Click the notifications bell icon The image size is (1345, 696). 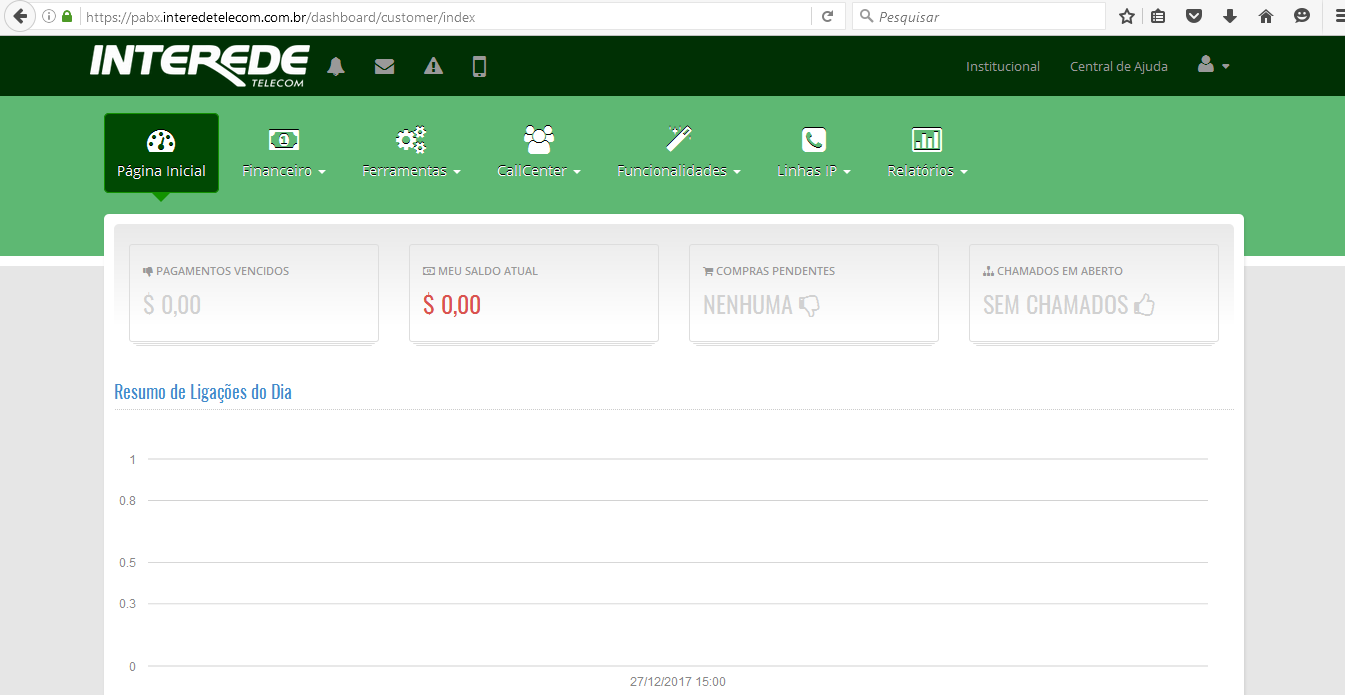click(x=336, y=67)
